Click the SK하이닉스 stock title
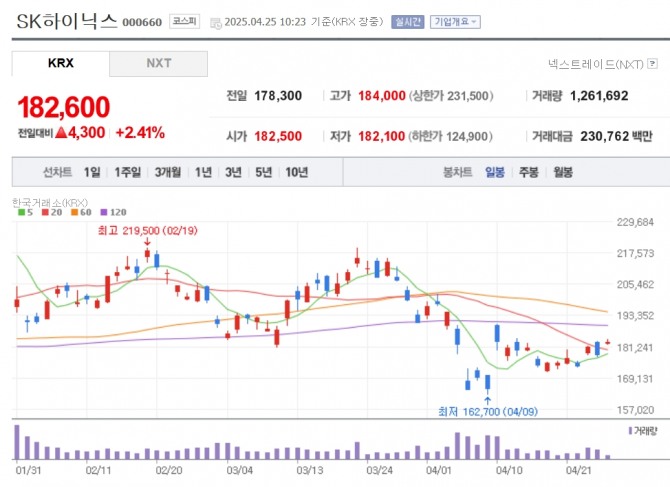670x487 pixels. pyautogui.click(x=67, y=21)
